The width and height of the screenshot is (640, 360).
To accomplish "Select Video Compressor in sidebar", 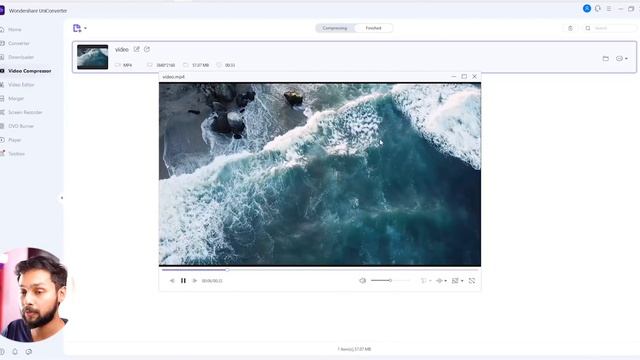I will tap(29, 71).
